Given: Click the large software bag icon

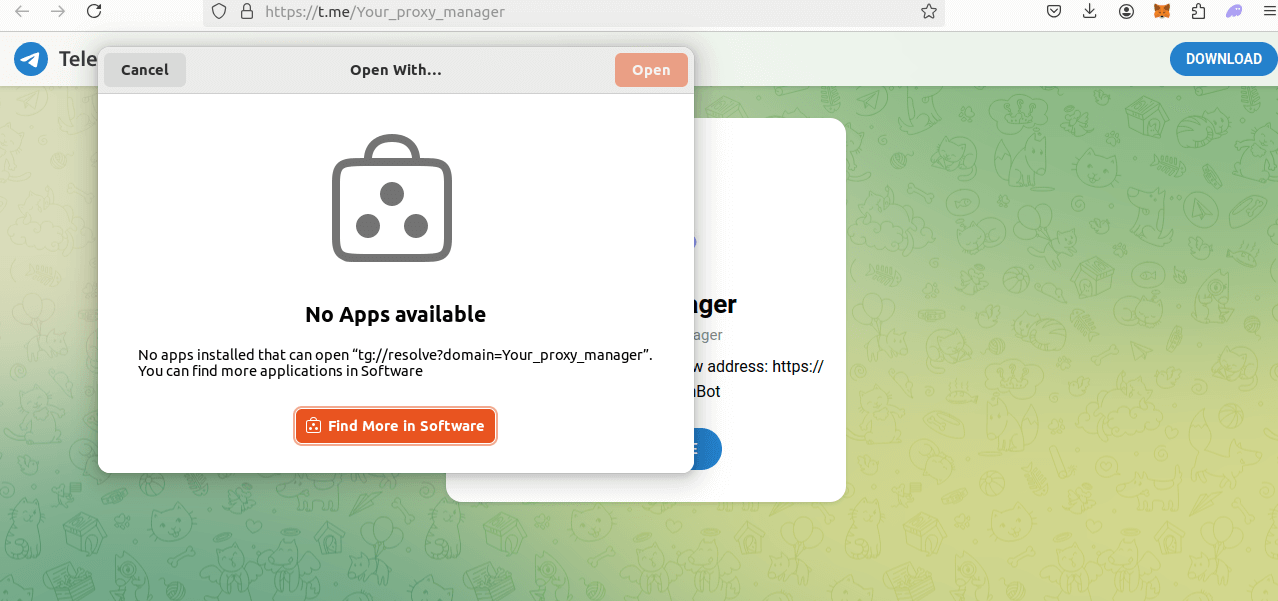Looking at the screenshot, I should tap(392, 199).
